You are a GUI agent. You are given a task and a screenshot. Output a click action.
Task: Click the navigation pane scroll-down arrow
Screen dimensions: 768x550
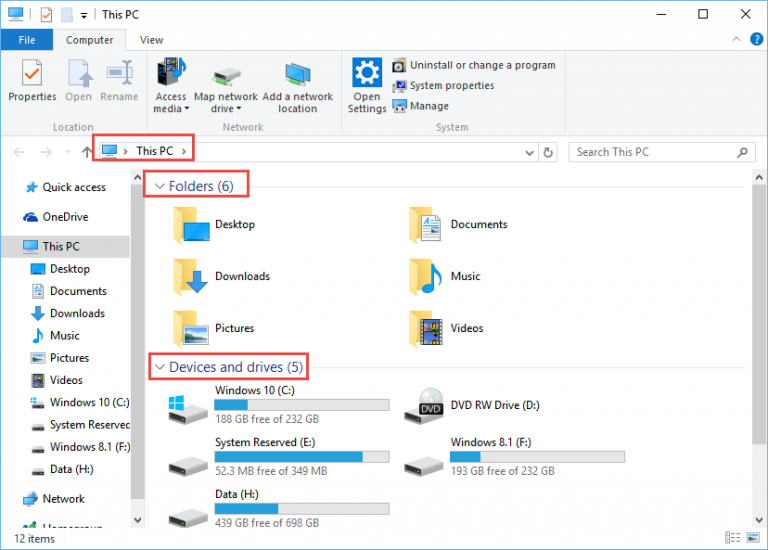[x=138, y=520]
